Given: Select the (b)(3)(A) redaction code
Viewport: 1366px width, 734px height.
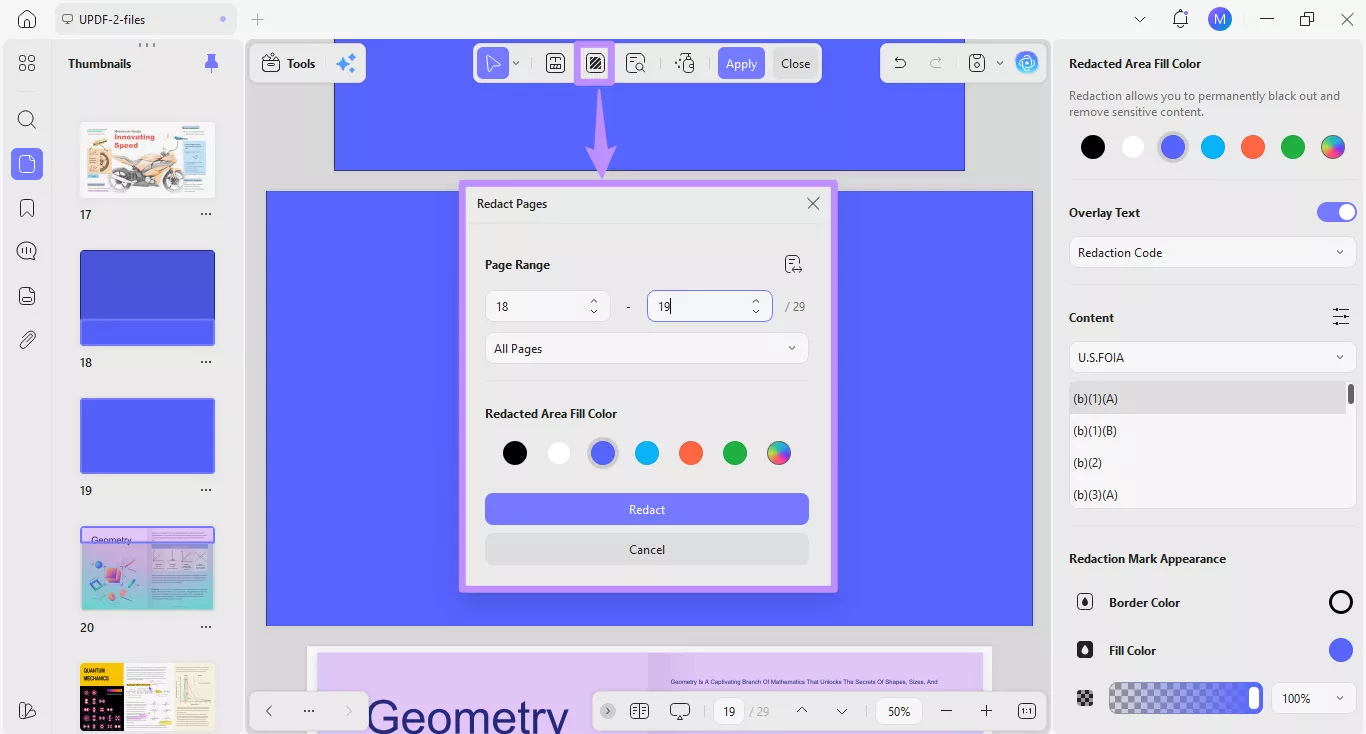Looking at the screenshot, I should coord(1207,494).
